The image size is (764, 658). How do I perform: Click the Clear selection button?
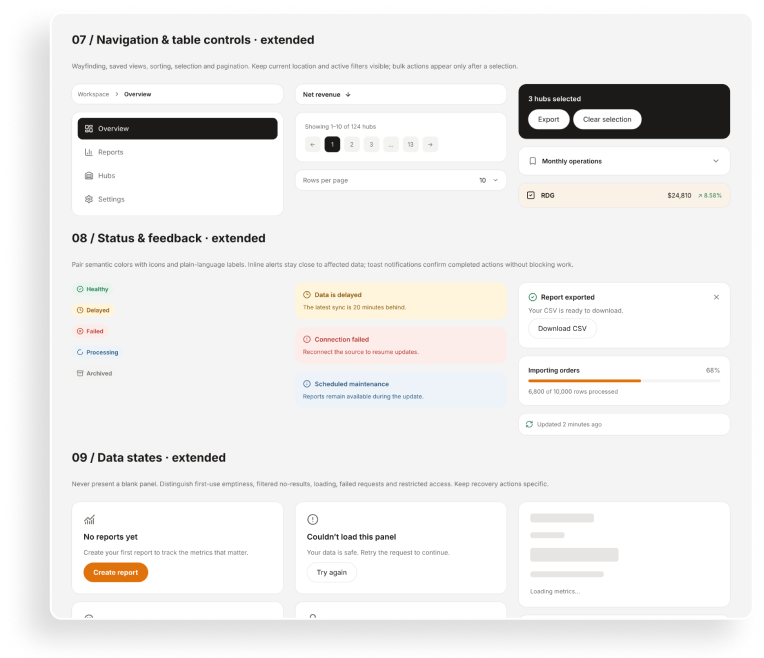click(x=607, y=119)
